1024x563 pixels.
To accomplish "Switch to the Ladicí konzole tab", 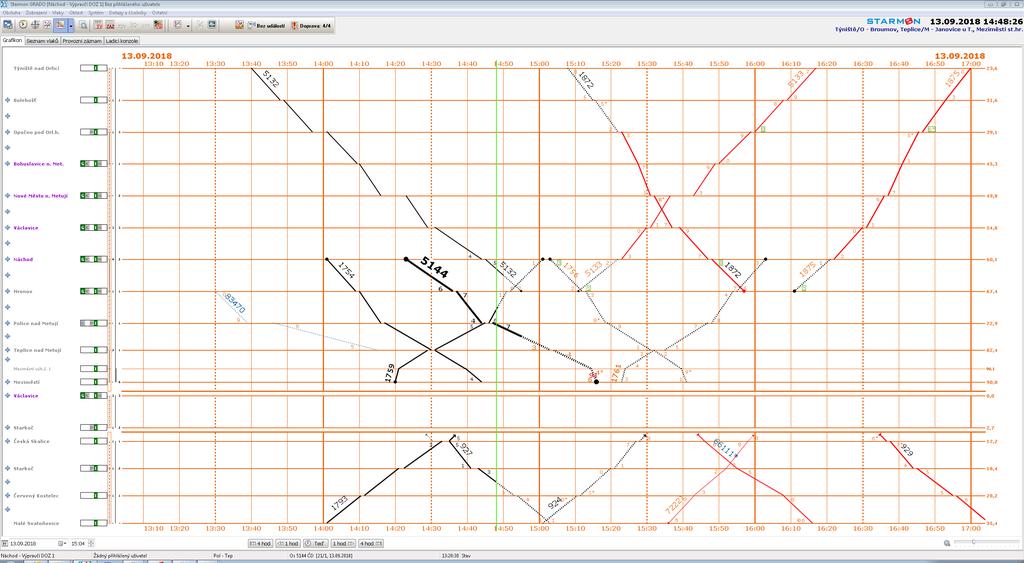I will [x=121, y=40].
